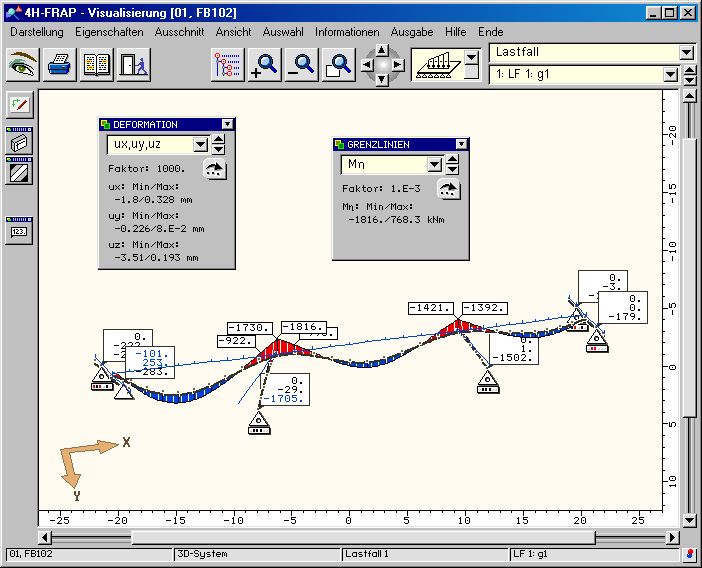Click the printer icon
The image size is (702, 568).
click(61, 65)
